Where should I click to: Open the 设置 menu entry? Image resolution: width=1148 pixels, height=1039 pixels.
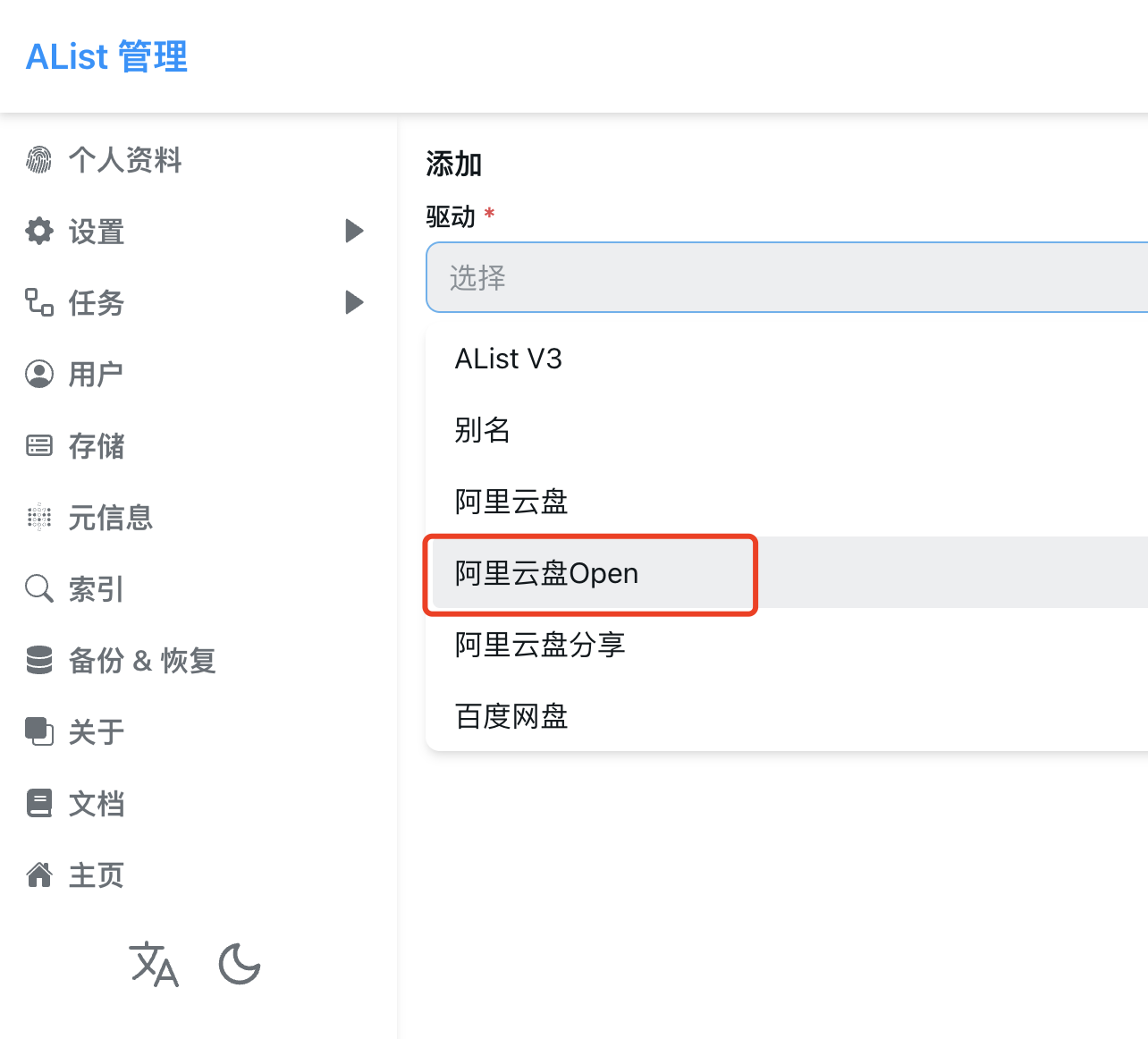coord(97,232)
